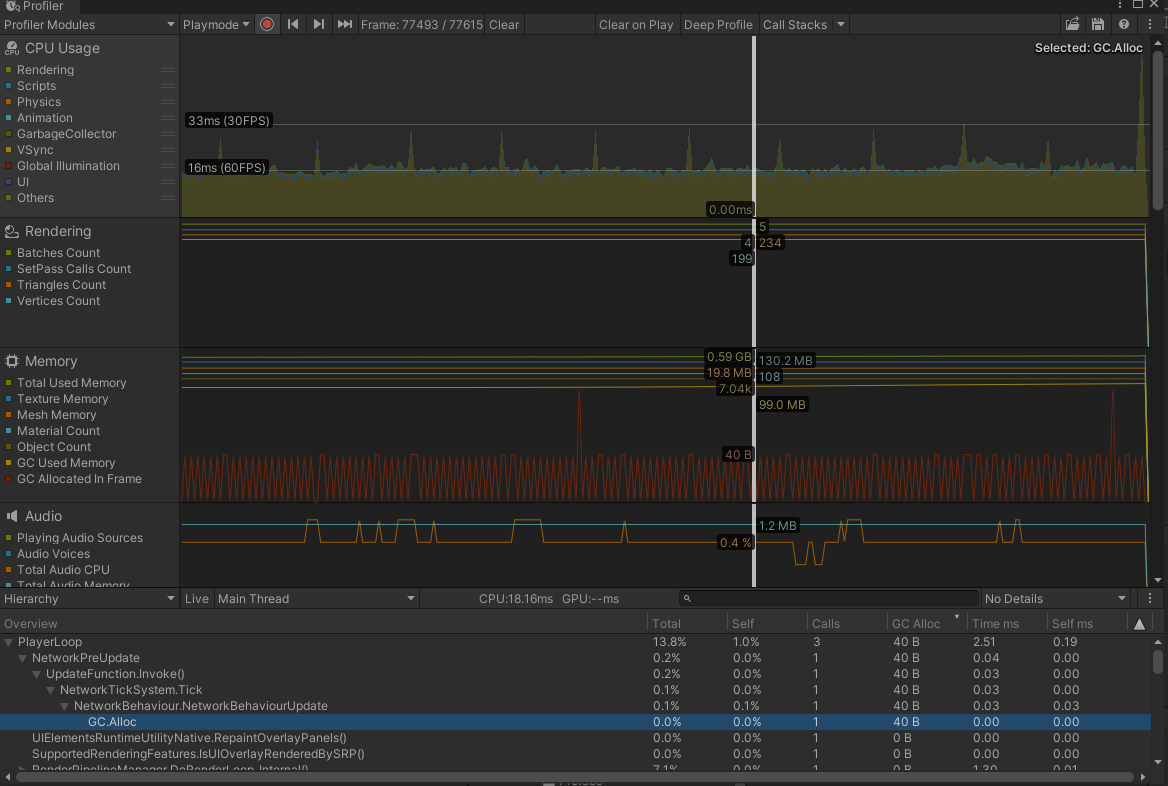The image size is (1168, 786).
Task: Click the charts vertical scrollbar thumb
Action: (1158, 128)
